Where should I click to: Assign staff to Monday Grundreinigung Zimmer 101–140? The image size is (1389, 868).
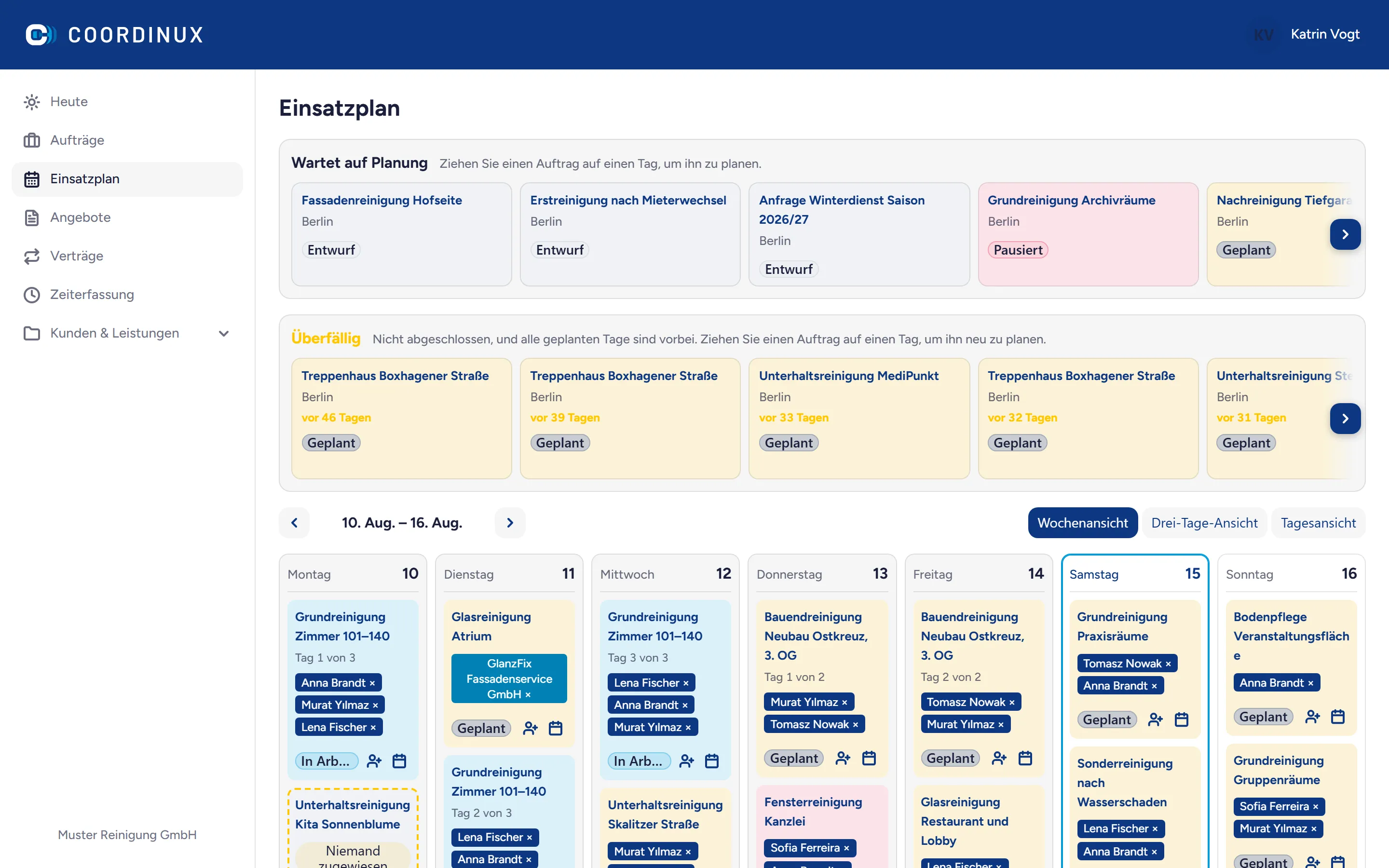point(374,761)
